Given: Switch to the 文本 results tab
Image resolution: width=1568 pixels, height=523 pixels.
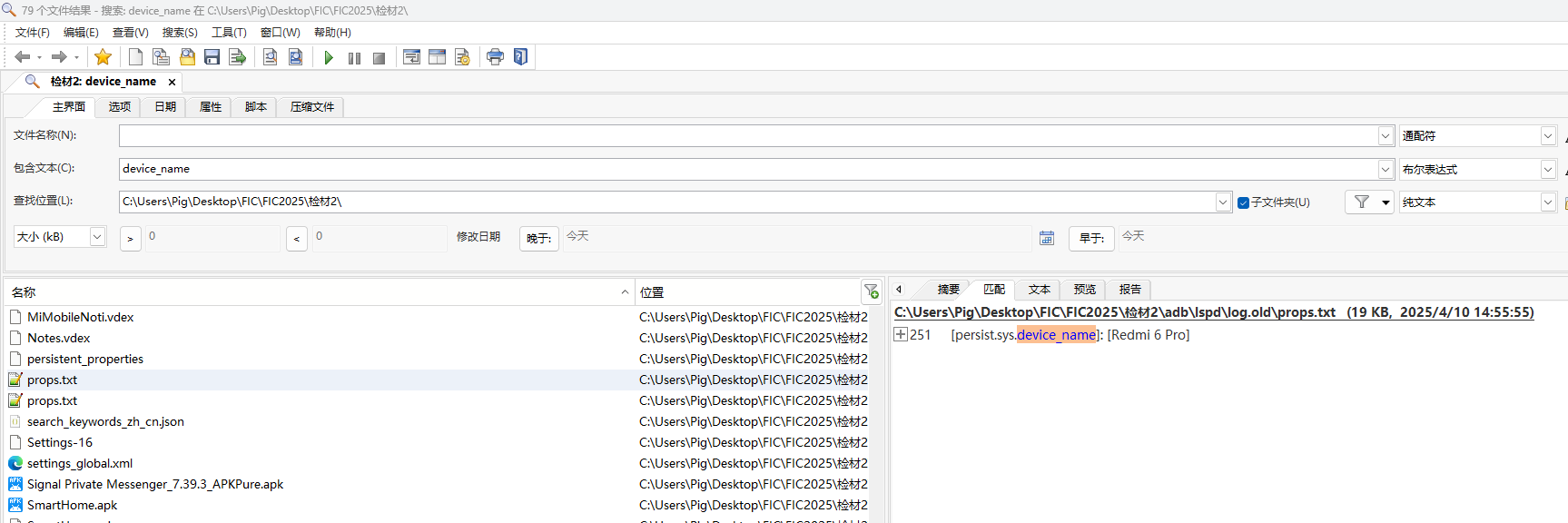Looking at the screenshot, I should (1039, 290).
